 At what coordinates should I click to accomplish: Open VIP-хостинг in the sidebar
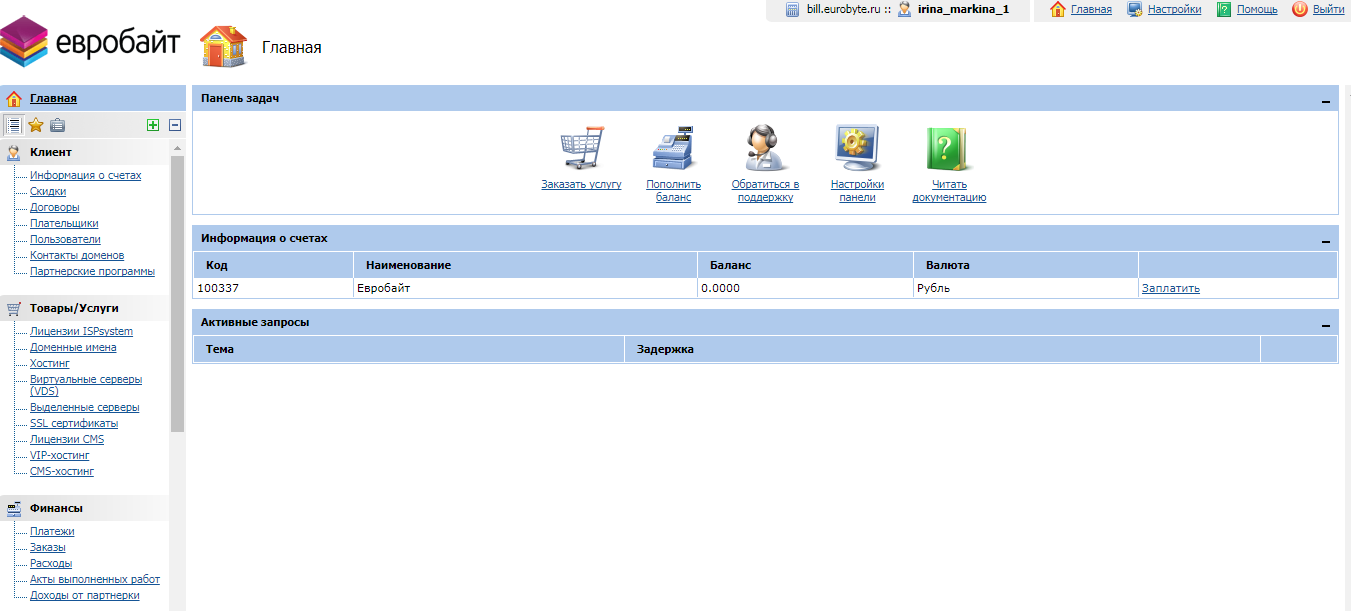pos(59,455)
